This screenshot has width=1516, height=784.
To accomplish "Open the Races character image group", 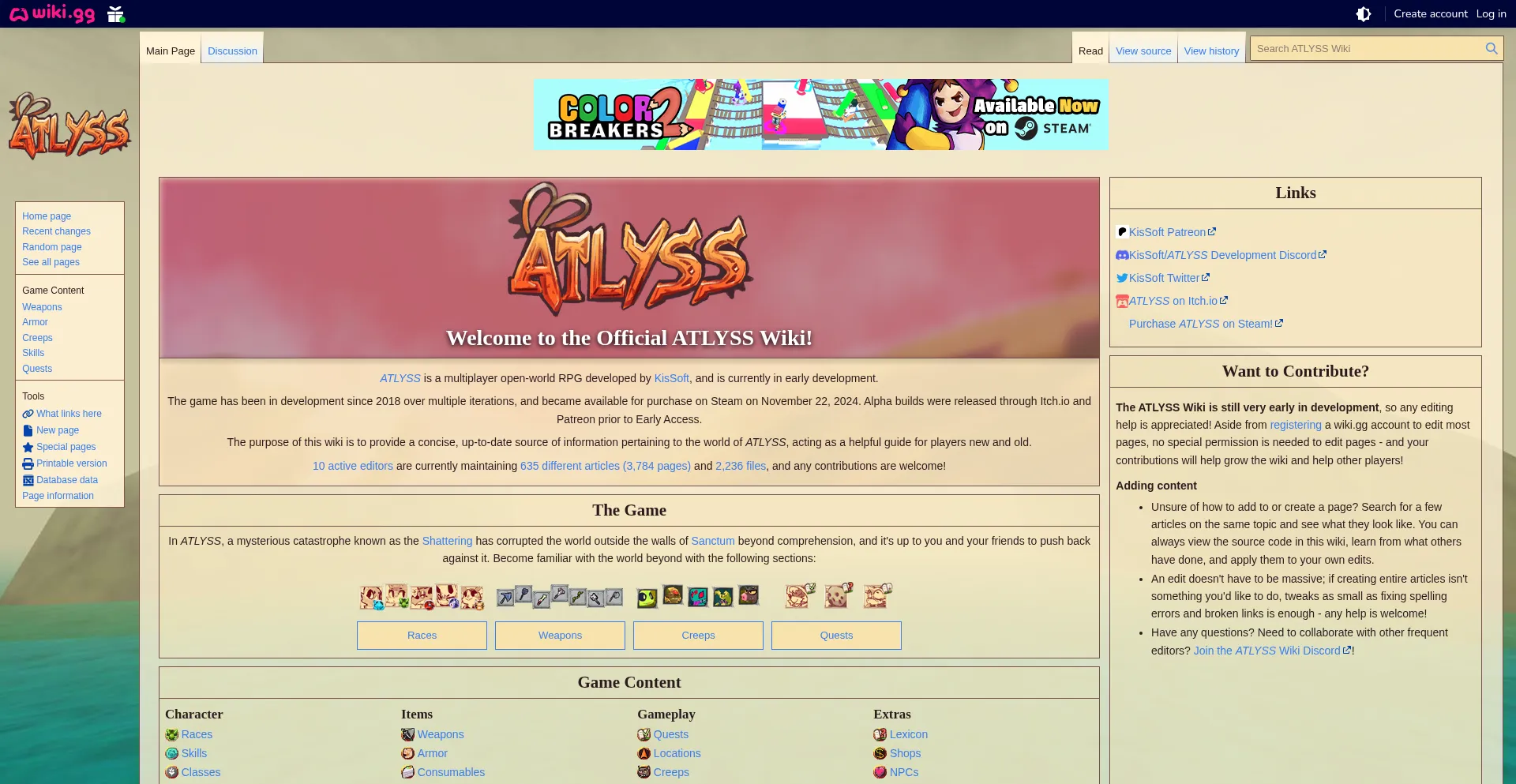I will (422, 596).
